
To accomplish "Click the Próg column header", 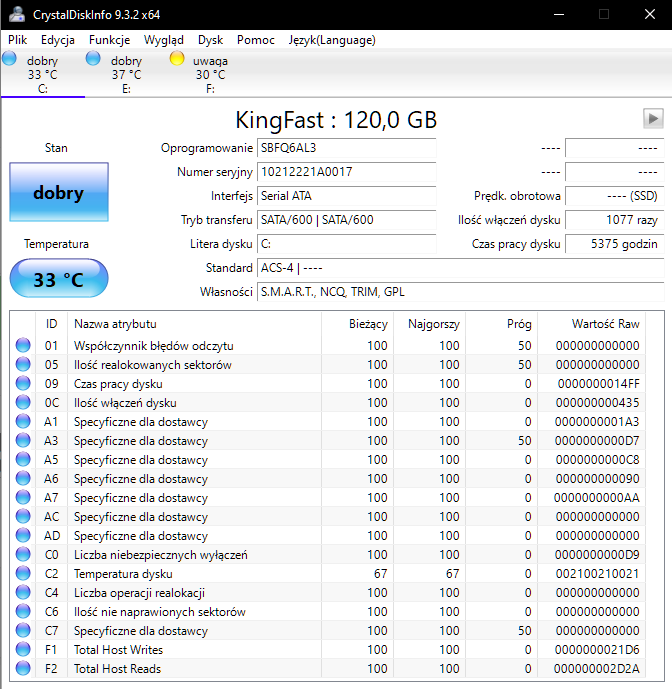I will pyautogui.click(x=502, y=324).
